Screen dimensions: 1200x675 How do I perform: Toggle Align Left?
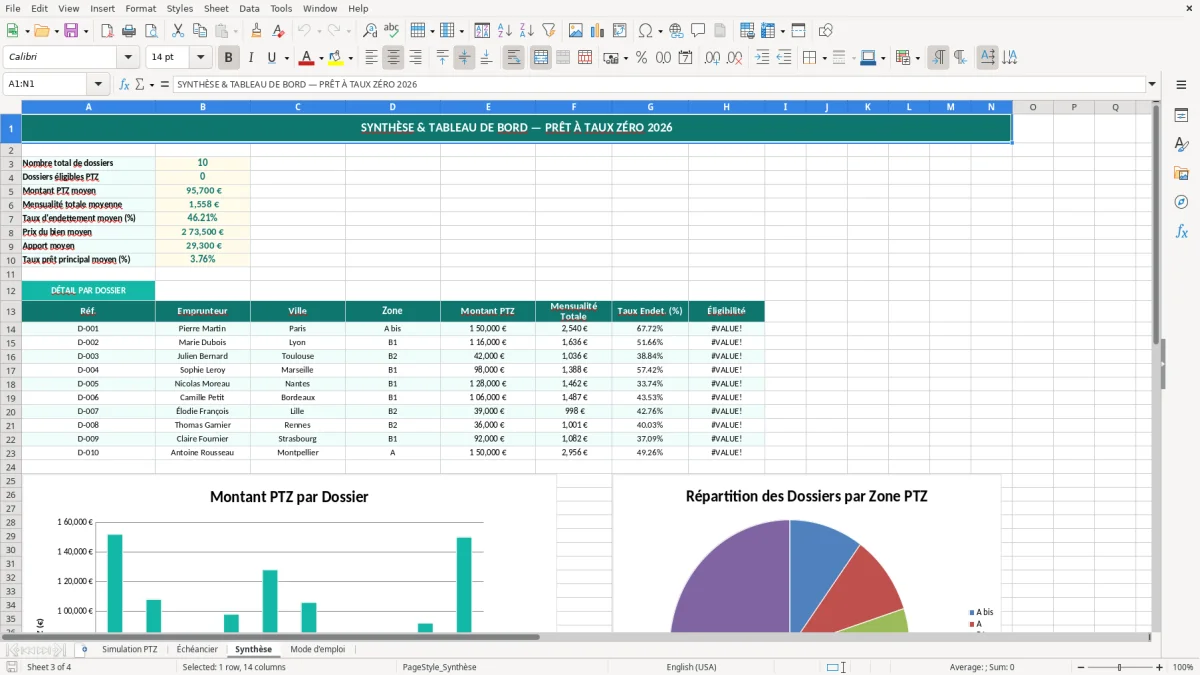coord(371,58)
